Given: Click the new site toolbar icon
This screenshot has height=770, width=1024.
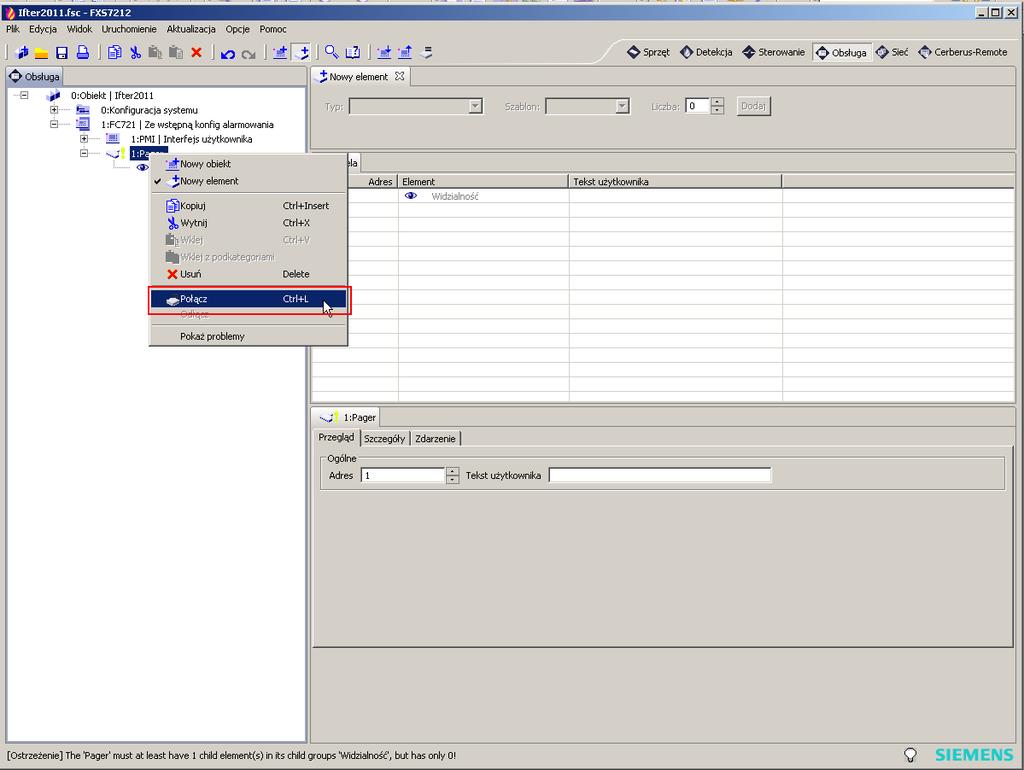Looking at the screenshot, I should coord(22,52).
